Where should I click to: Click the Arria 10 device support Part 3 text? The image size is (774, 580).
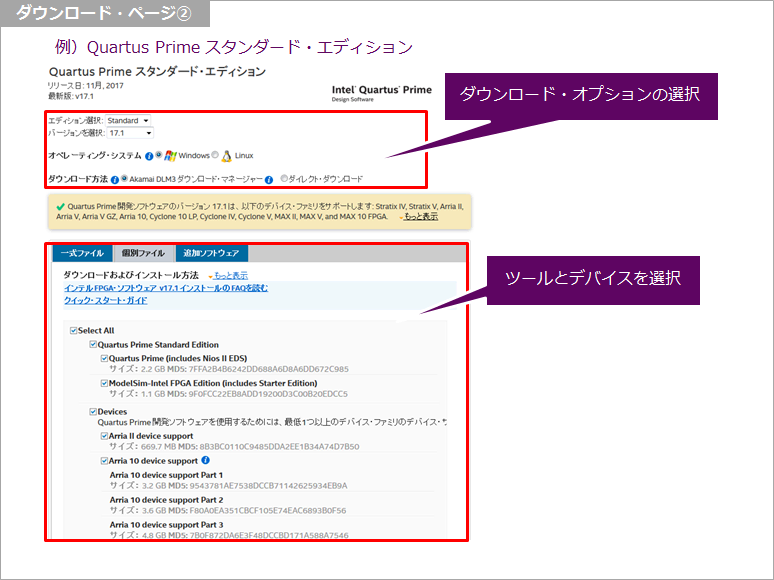click(x=166, y=524)
